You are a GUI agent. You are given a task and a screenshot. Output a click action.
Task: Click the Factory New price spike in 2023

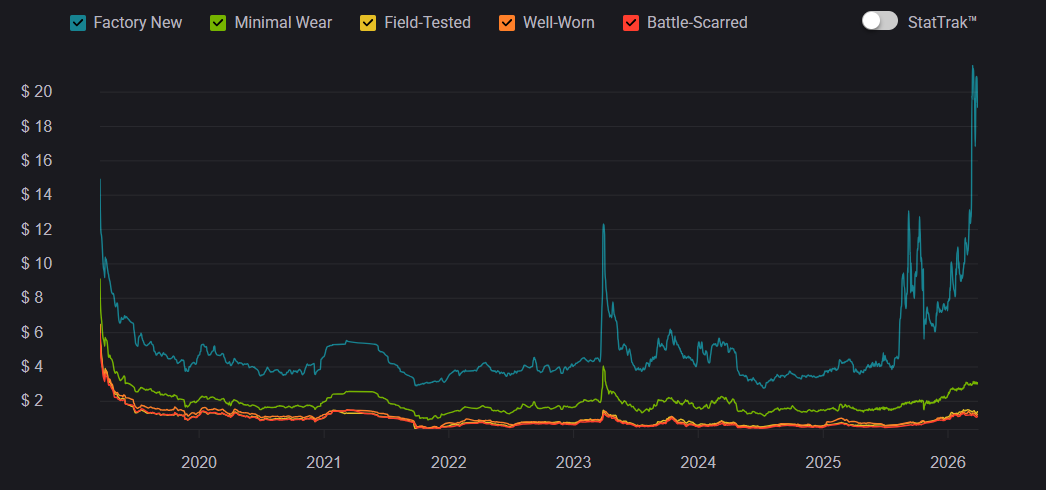pos(603,226)
